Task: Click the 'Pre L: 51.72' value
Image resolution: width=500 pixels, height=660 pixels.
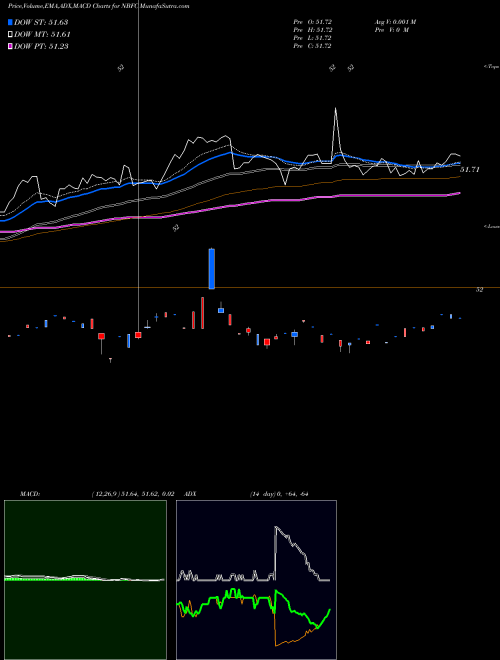Action: pyautogui.click(x=313, y=38)
